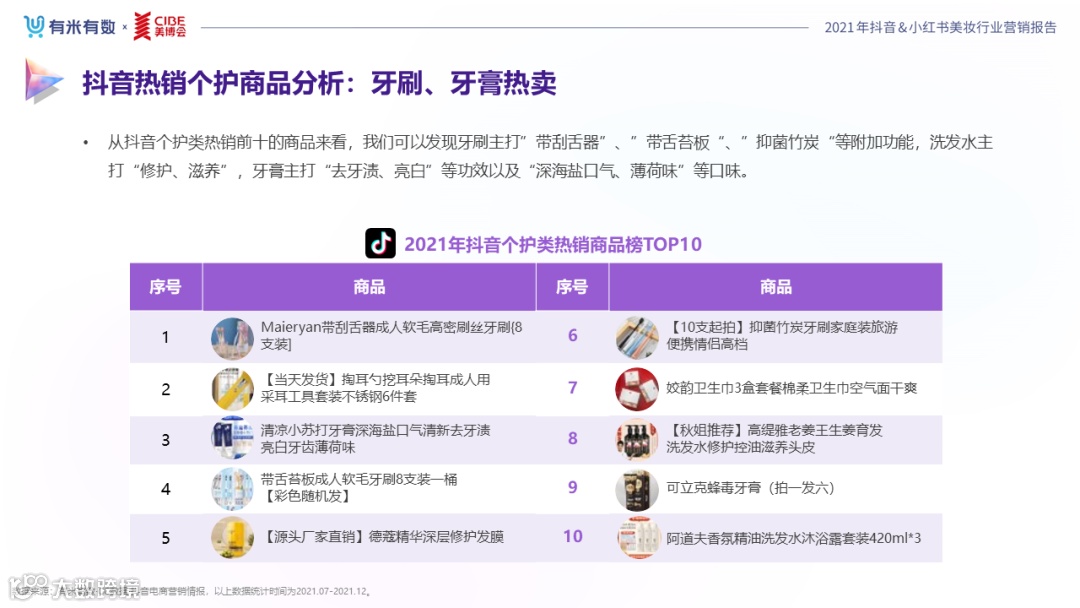Click rank number 6 in the table
The image size is (1080, 608).
pos(572,335)
